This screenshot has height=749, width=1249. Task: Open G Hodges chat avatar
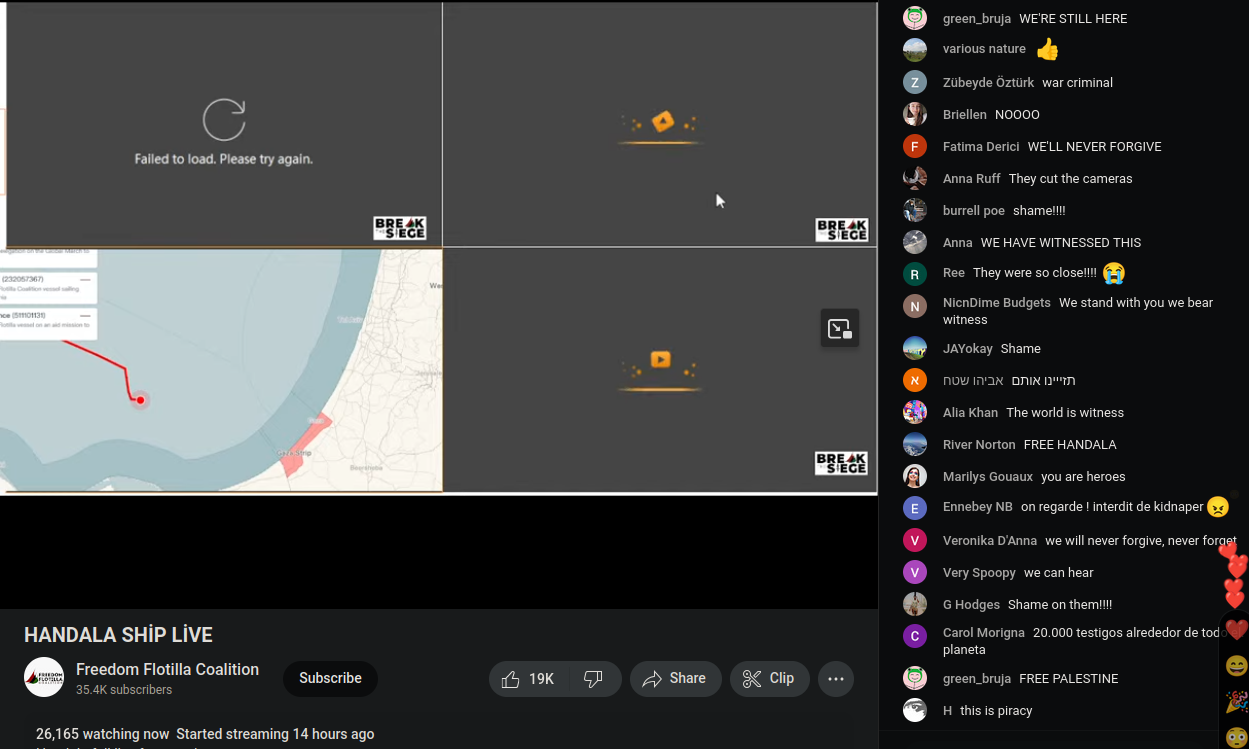point(915,604)
